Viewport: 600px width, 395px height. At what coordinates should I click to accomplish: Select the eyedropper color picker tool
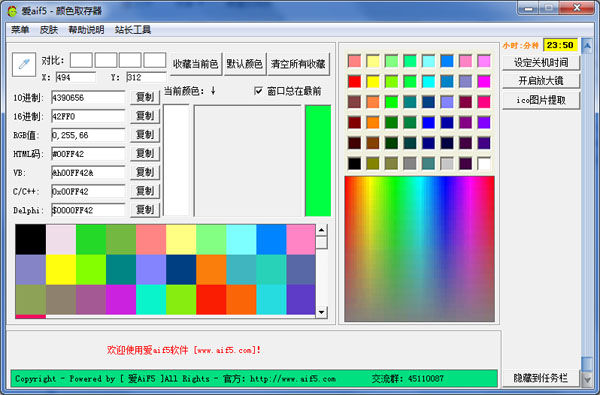[x=24, y=64]
